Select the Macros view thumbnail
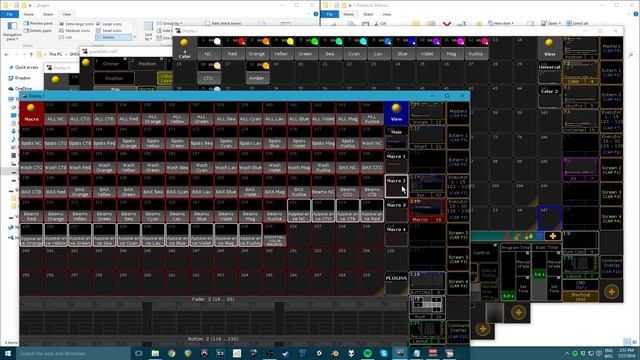Screen dimensions: 640x360 (x=427, y=211)
